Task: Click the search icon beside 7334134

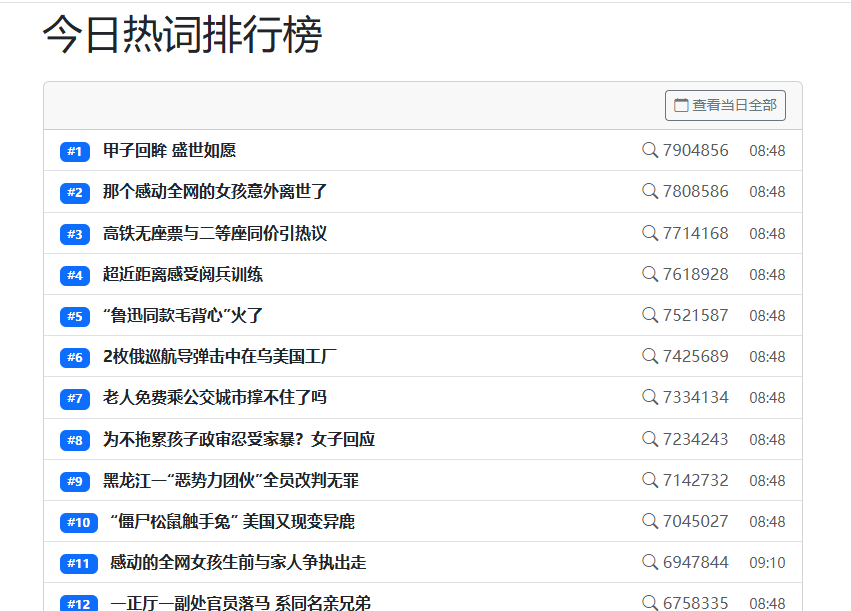Action: [x=650, y=397]
